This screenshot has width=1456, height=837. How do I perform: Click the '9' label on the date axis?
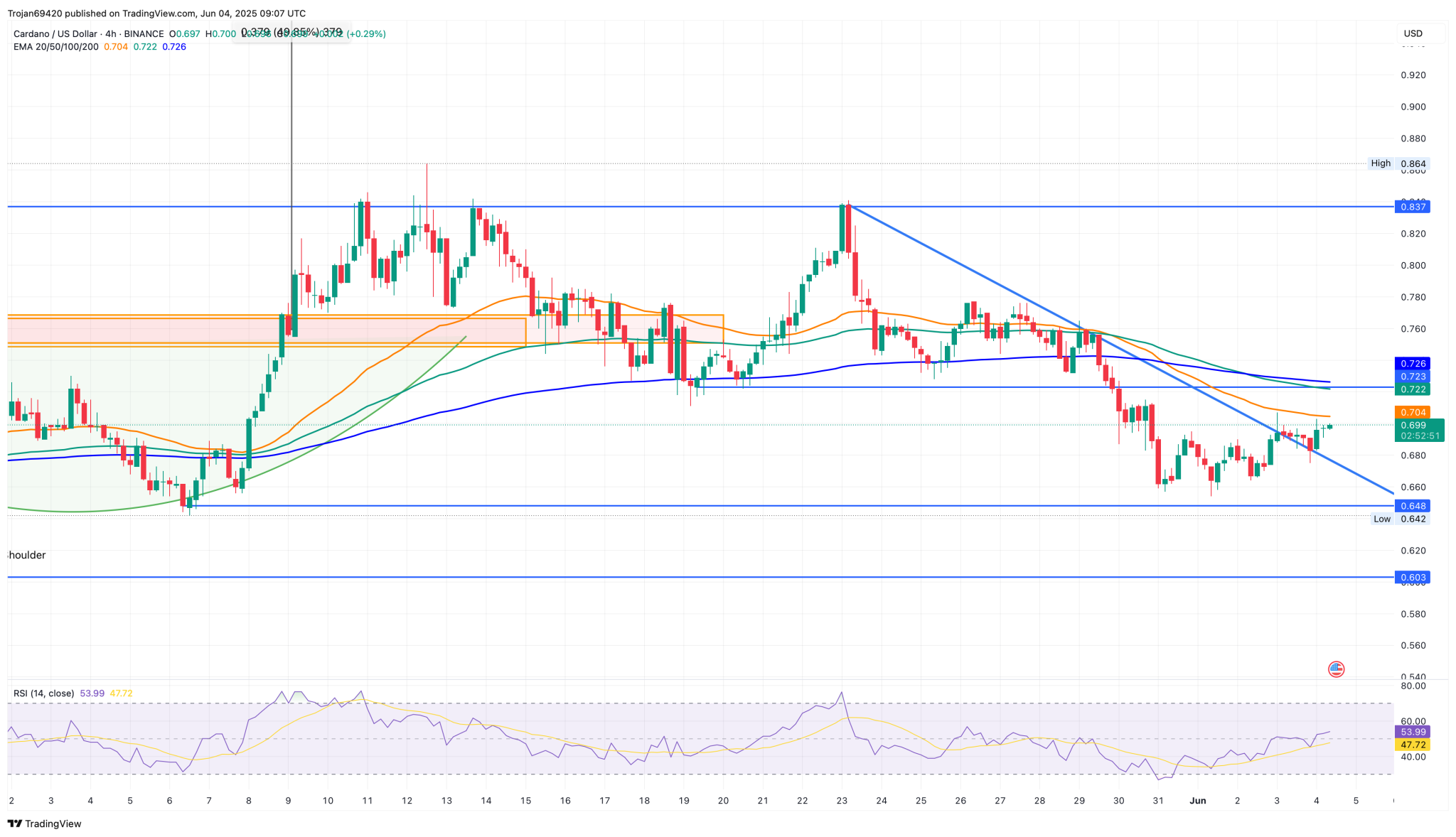[288, 801]
